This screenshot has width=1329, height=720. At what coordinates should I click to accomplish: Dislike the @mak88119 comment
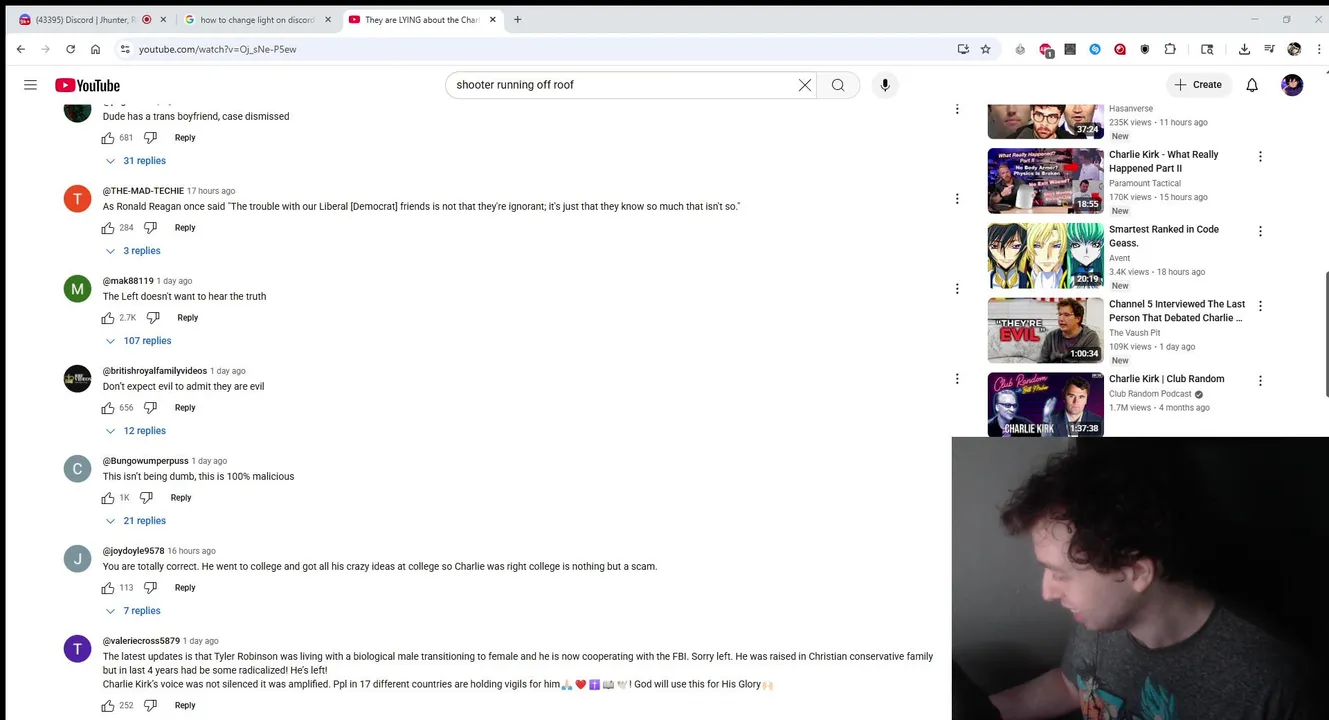coord(153,318)
